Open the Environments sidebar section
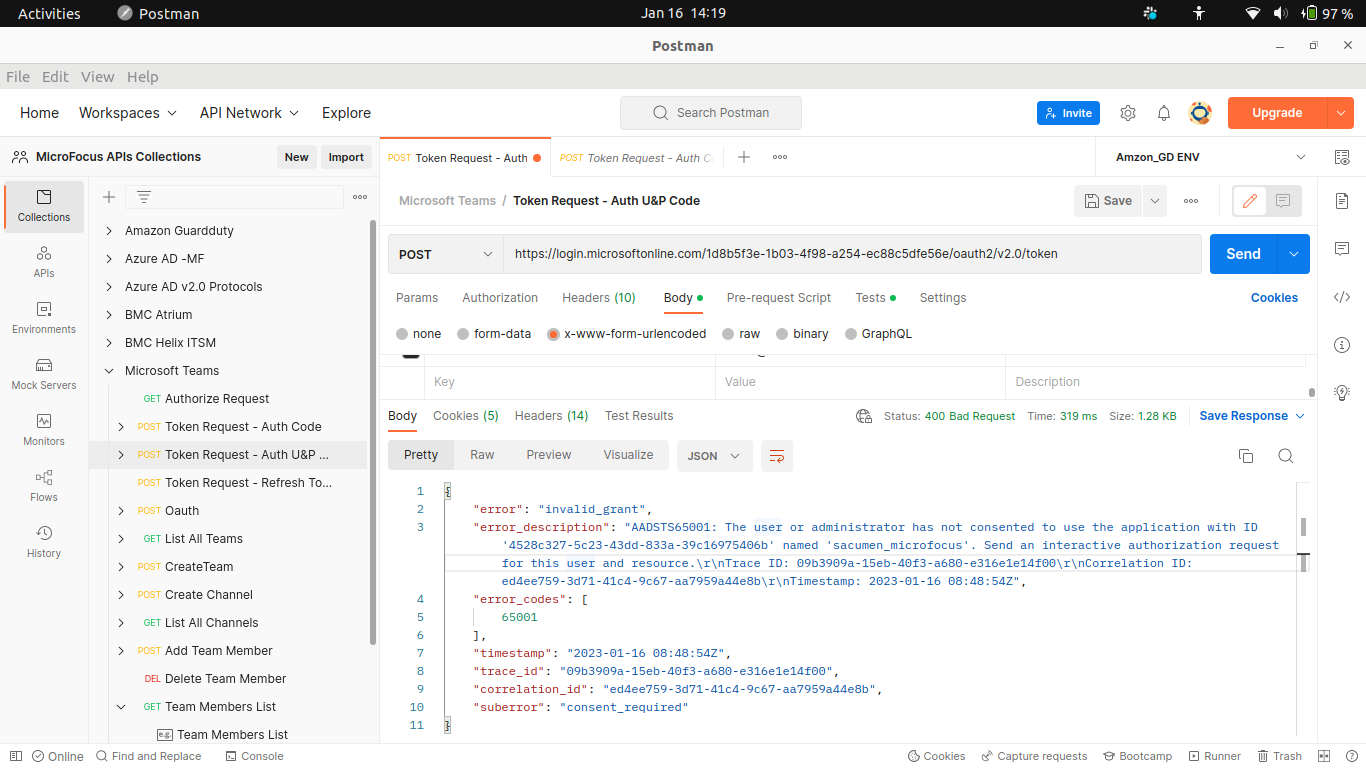The image size is (1366, 768). 44,318
